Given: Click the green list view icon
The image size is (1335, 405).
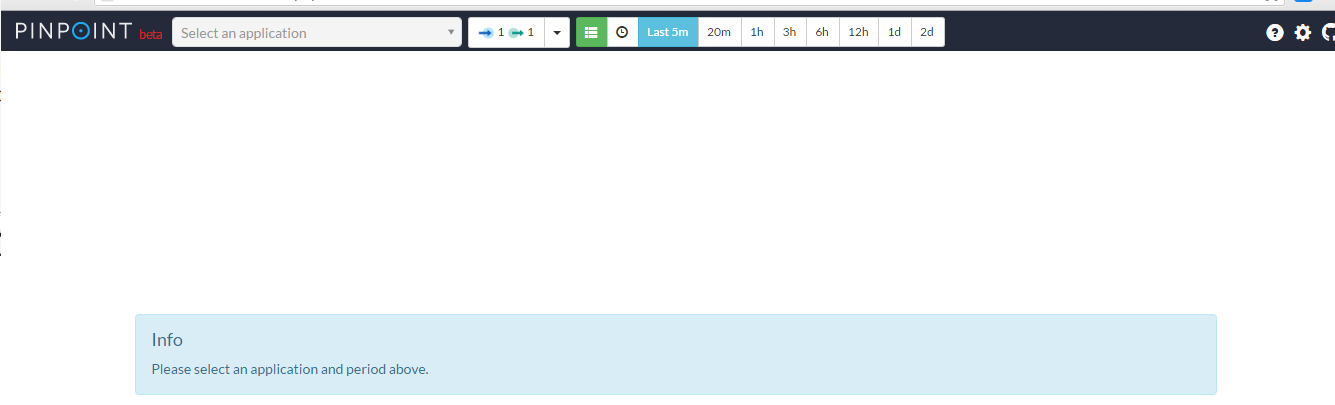Looking at the screenshot, I should [591, 33].
